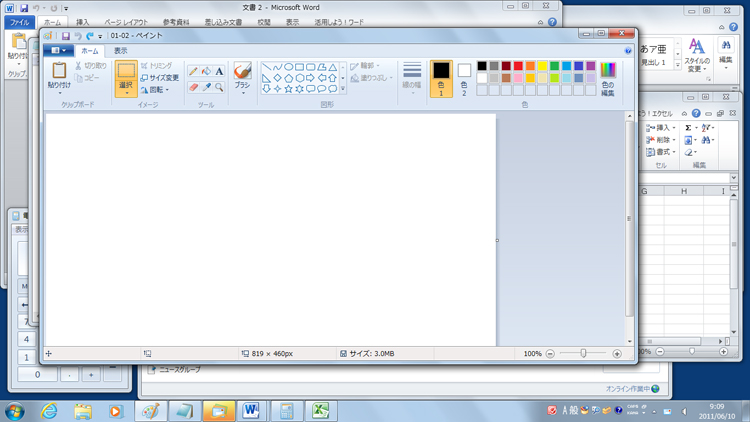
Task: Open the quick access toolbar customize arrow
Action: (x=100, y=36)
